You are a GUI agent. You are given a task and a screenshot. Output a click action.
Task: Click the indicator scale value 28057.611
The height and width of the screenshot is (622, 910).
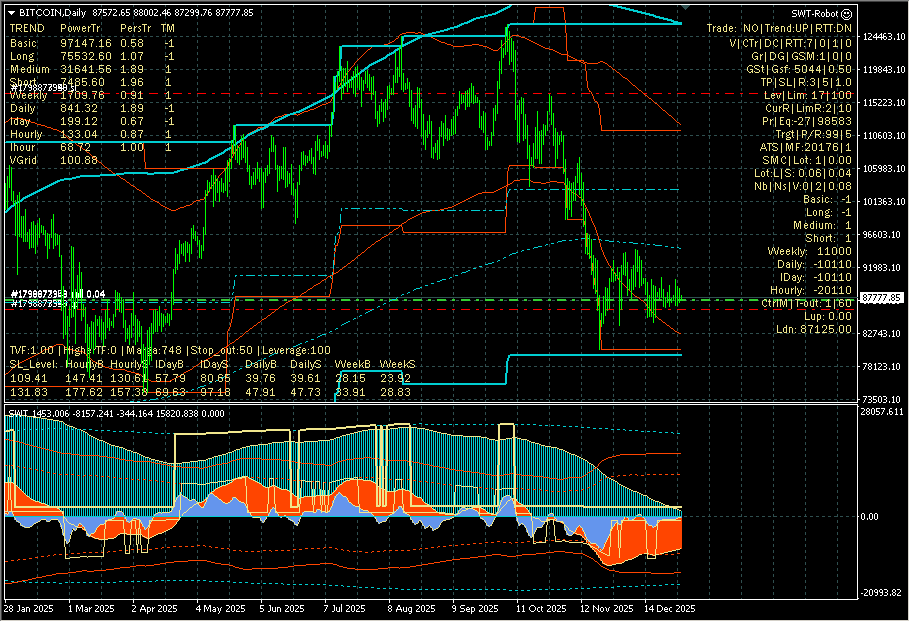click(x=882, y=412)
